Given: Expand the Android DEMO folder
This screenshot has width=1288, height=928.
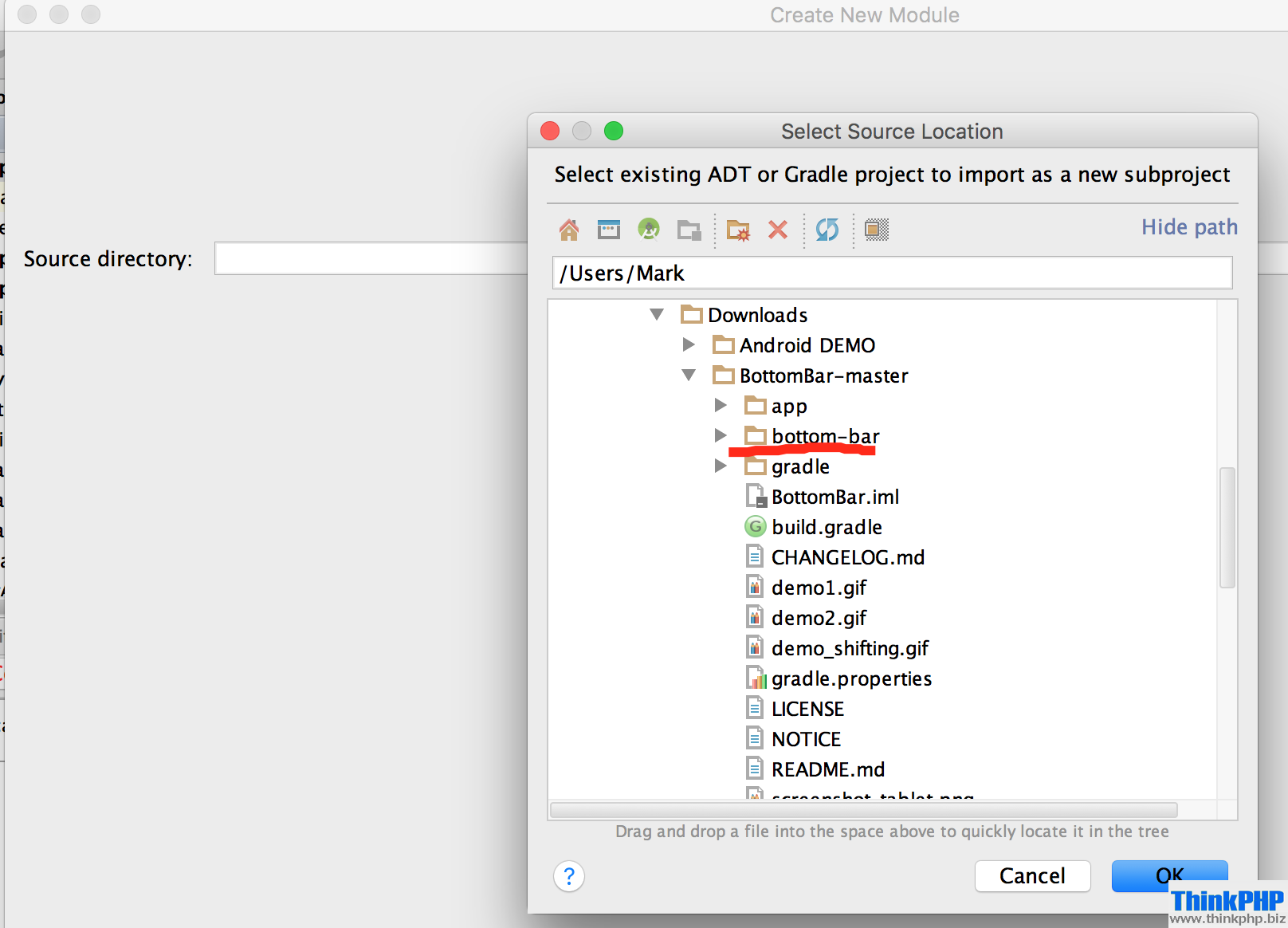Looking at the screenshot, I should 689,344.
